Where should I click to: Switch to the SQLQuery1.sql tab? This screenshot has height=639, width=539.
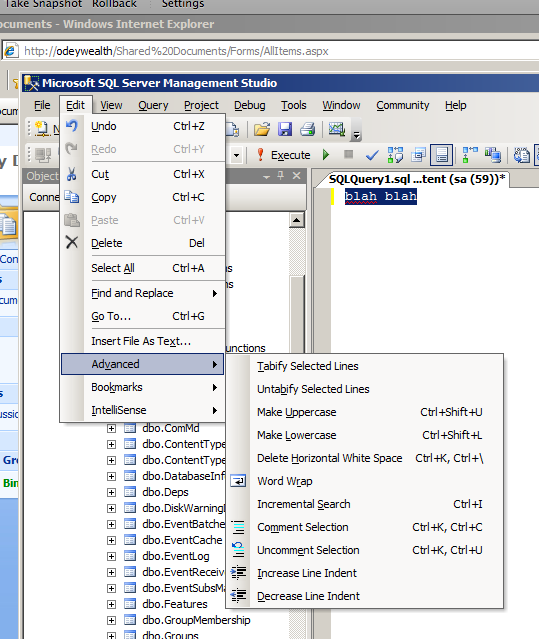click(417, 179)
